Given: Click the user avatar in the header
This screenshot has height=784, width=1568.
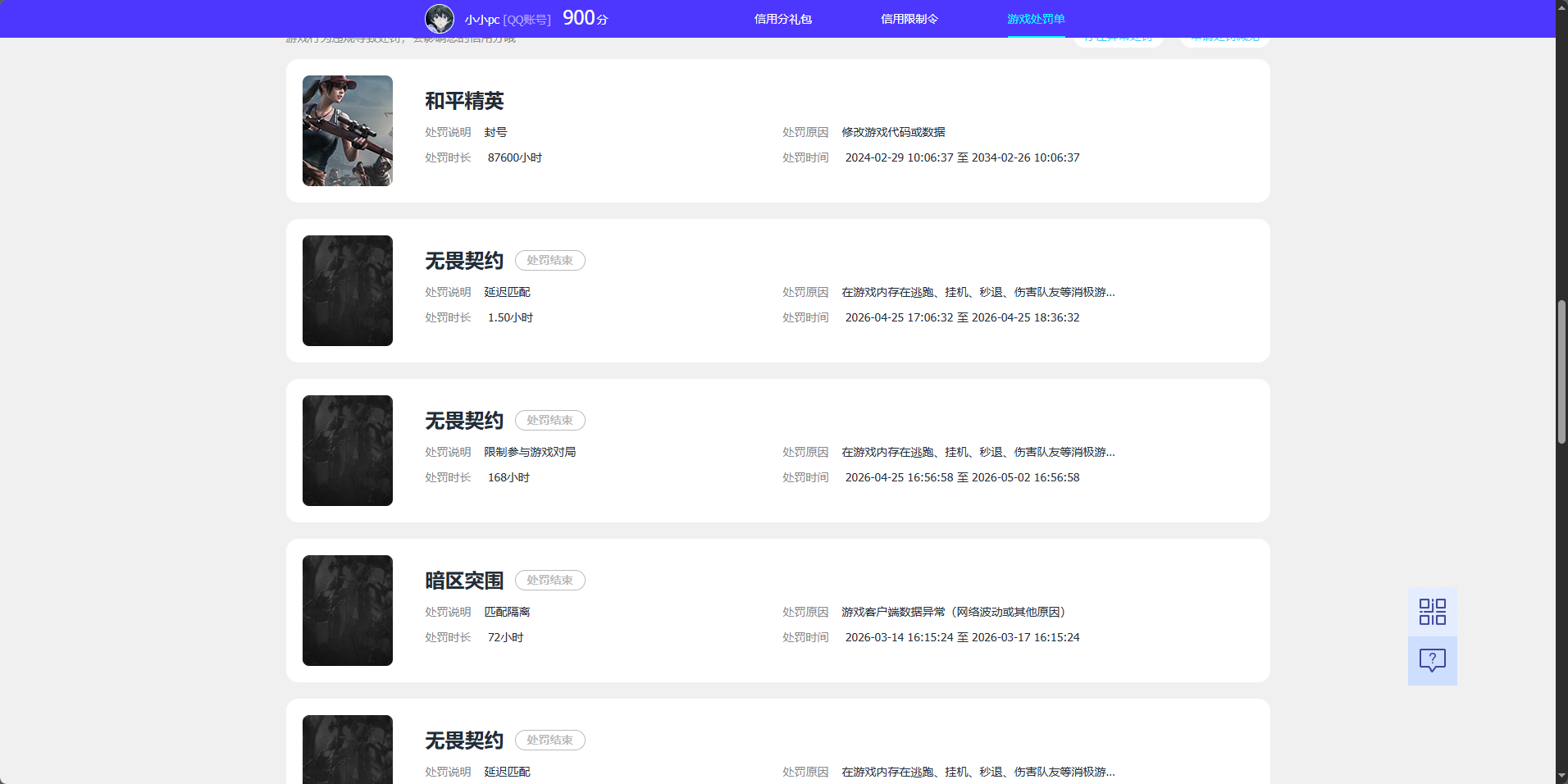Looking at the screenshot, I should pos(440,19).
